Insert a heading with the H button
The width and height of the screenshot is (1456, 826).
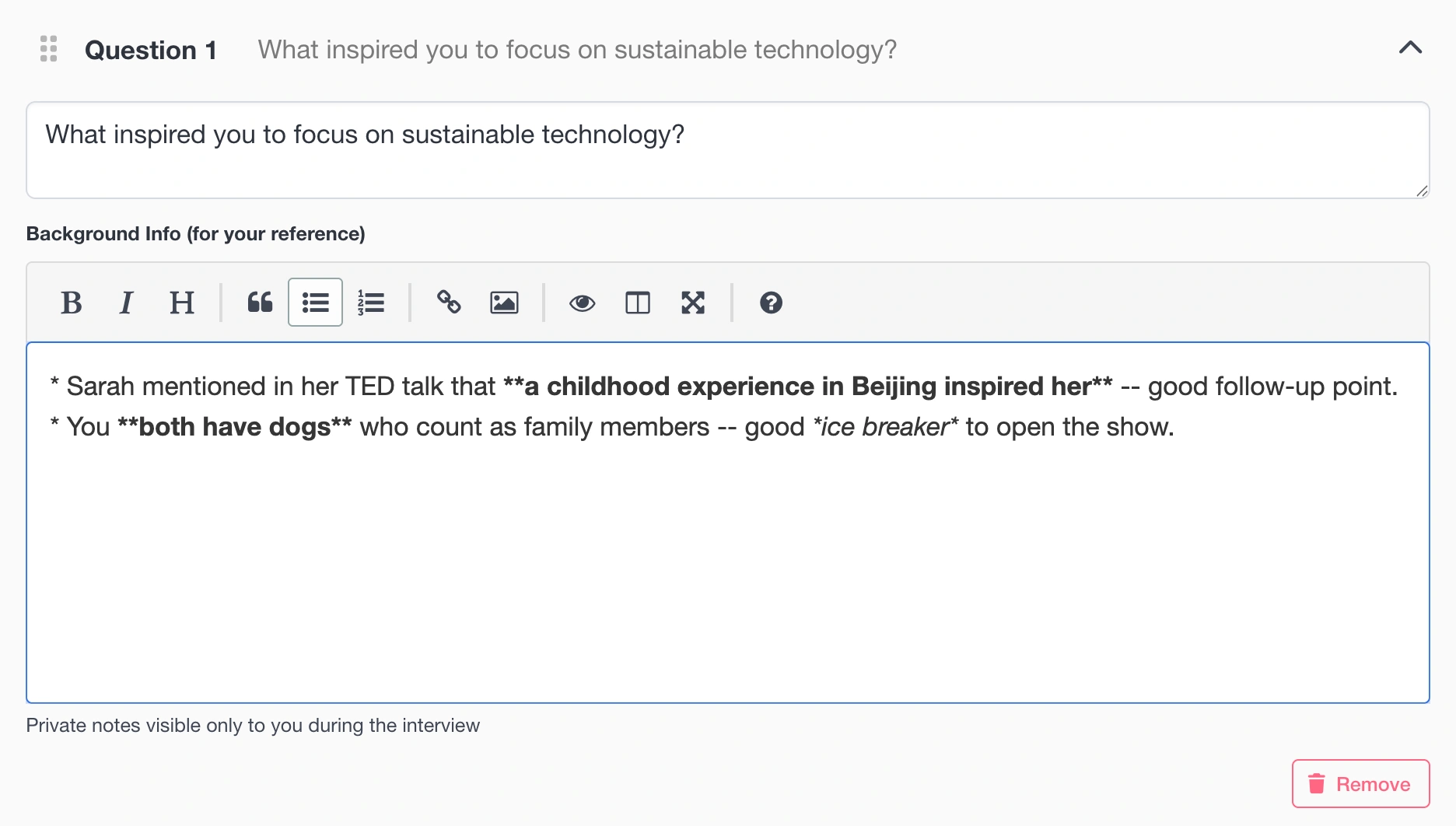(x=181, y=303)
